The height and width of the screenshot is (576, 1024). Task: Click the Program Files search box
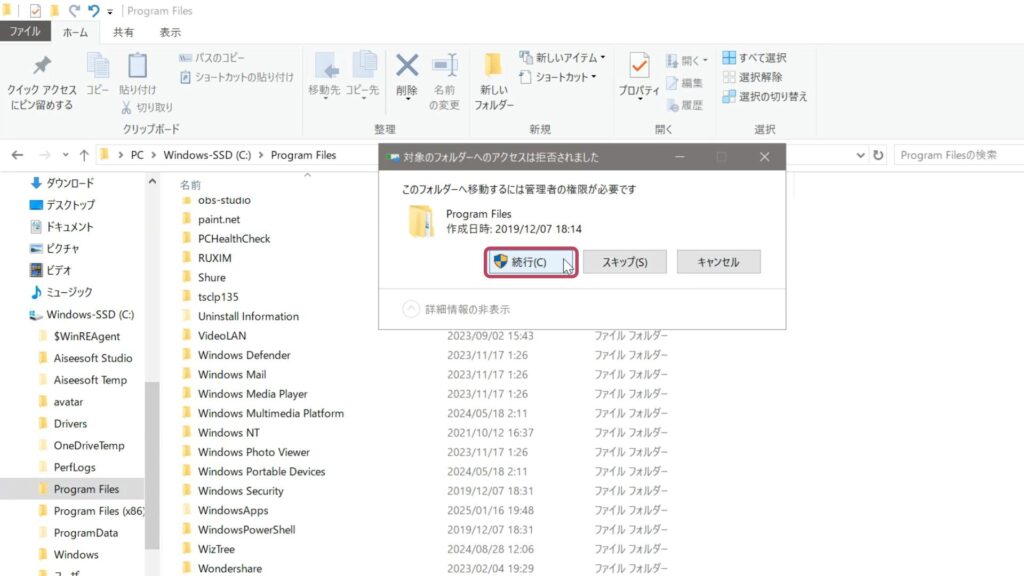[x=955, y=155]
